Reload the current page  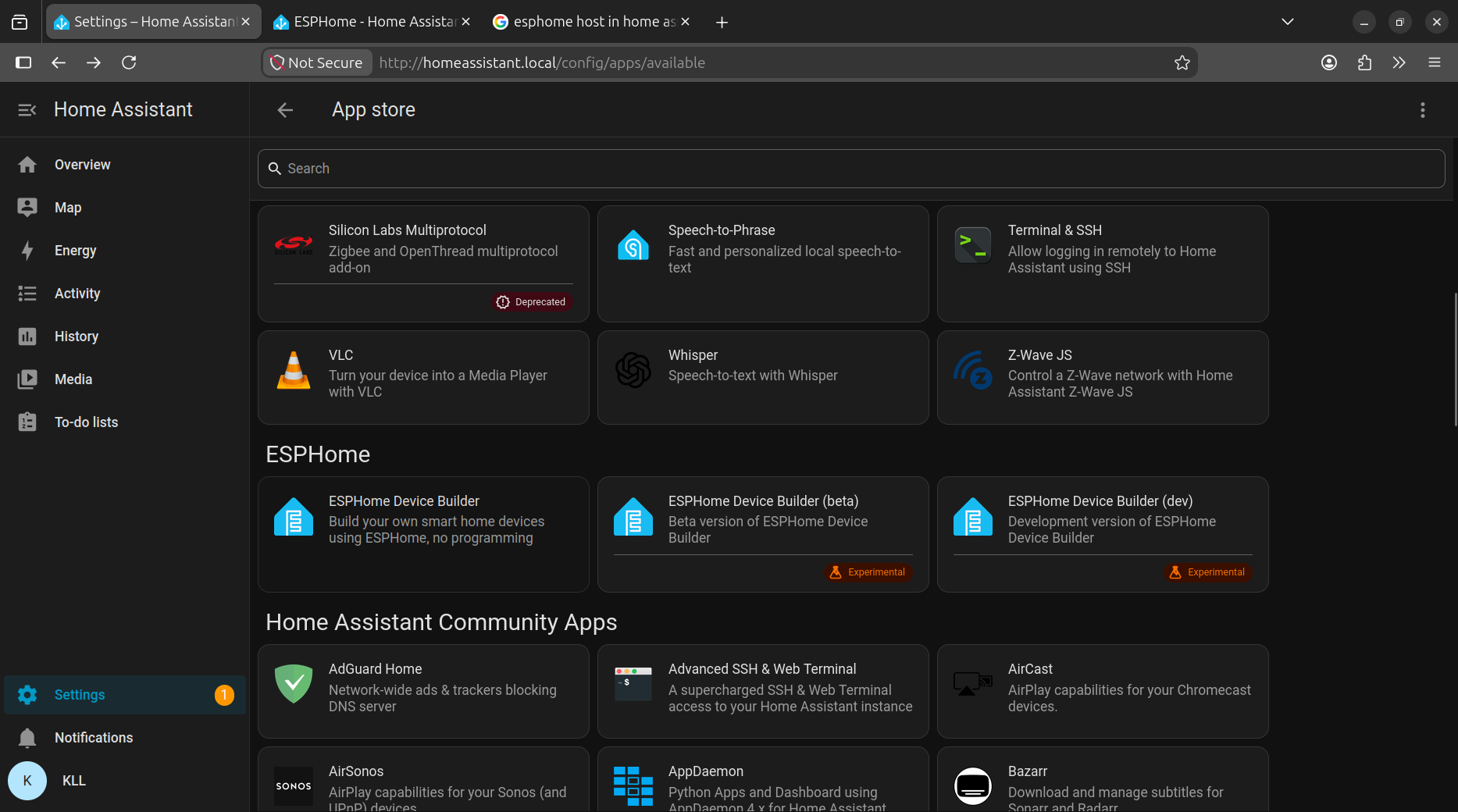[x=129, y=62]
